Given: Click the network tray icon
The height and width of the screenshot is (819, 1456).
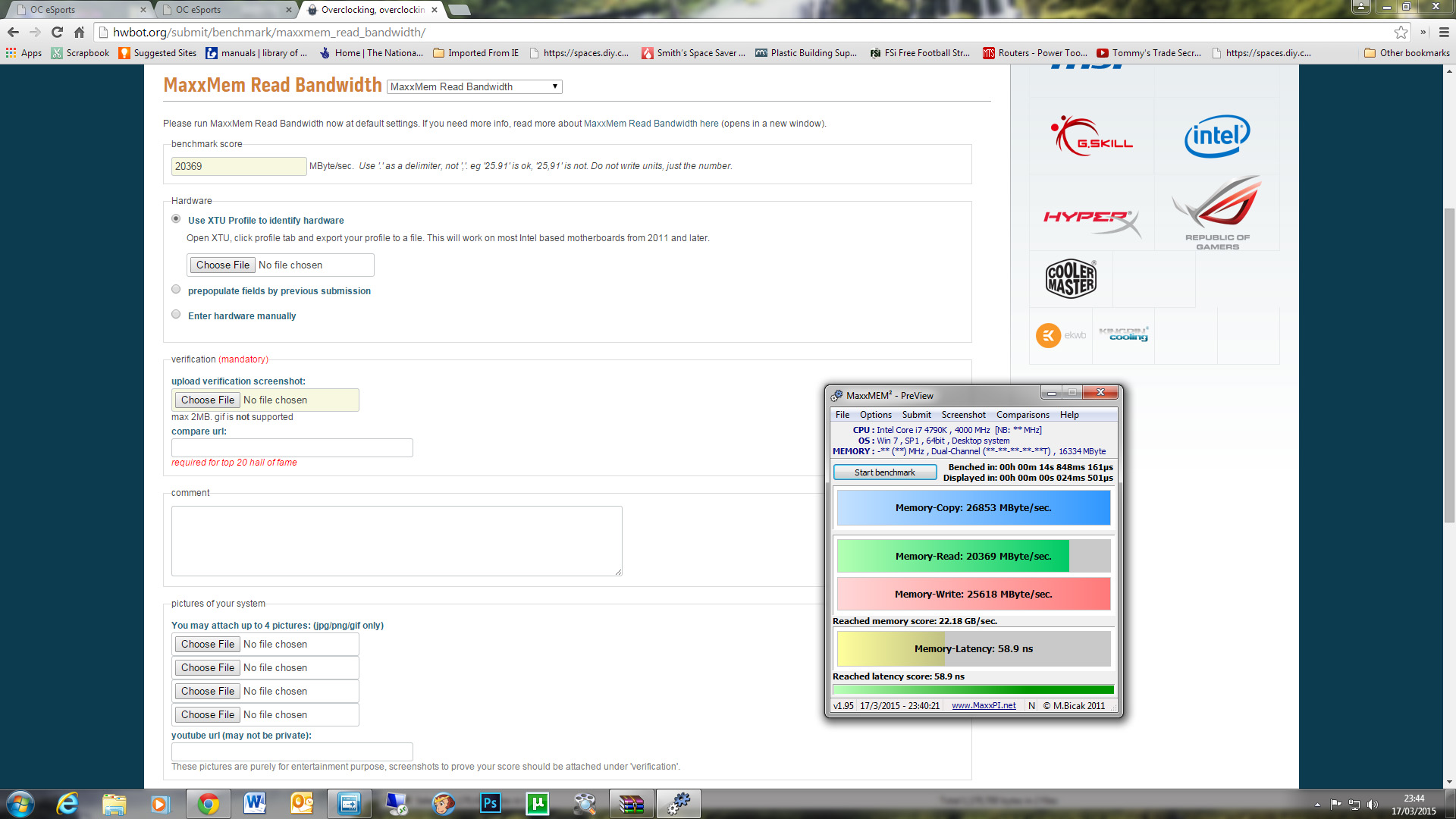Looking at the screenshot, I should click(x=1354, y=805).
